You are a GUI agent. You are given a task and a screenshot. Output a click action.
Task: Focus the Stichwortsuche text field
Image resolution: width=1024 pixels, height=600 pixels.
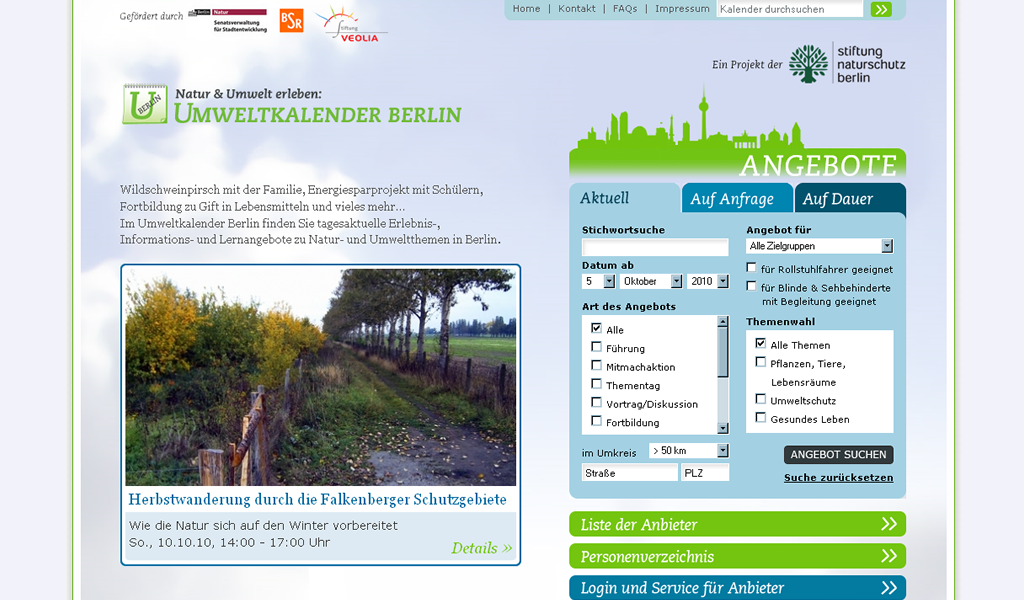coord(655,247)
